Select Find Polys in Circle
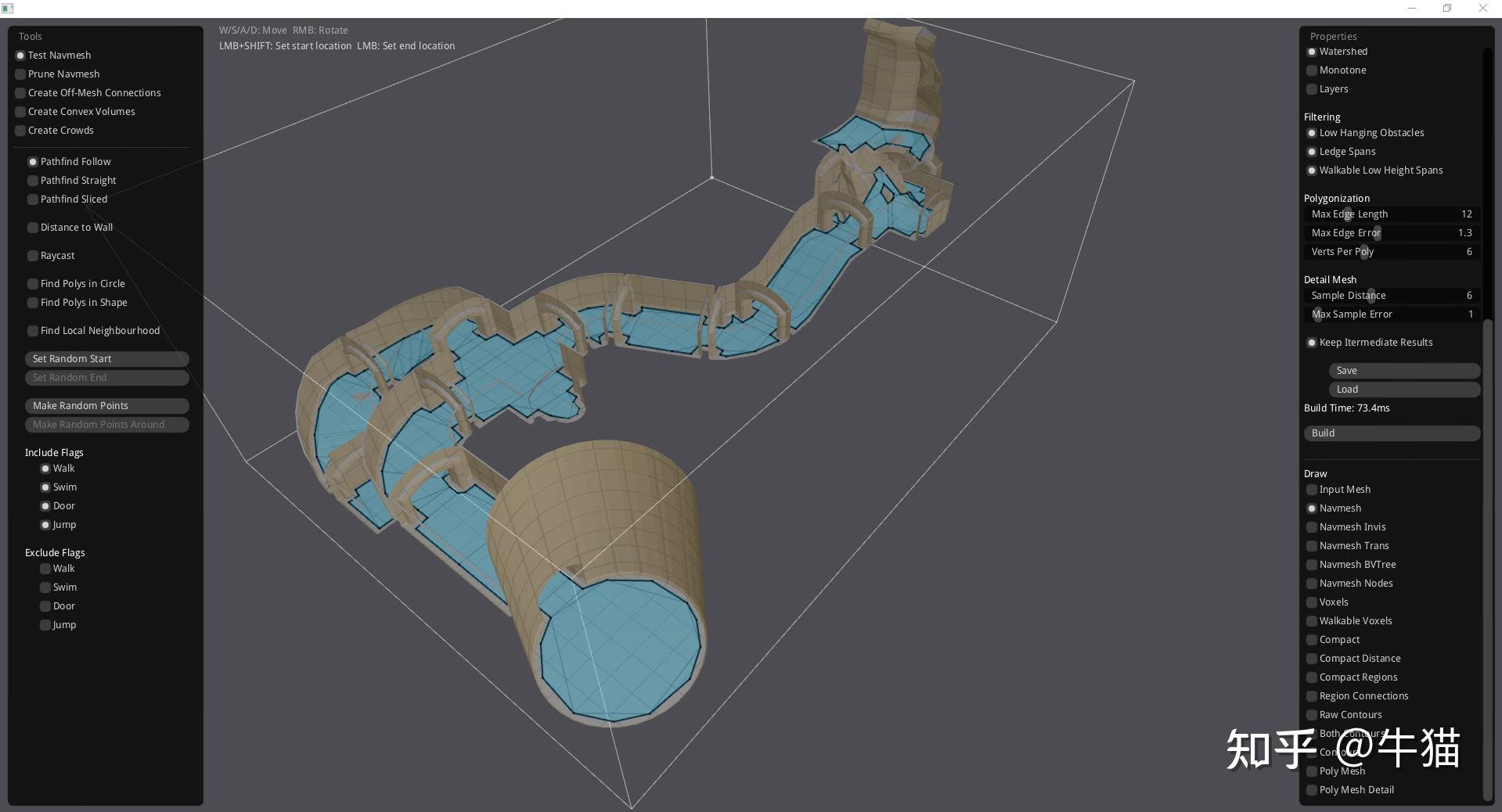Image resolution: width=1502 pixels, height=812 pixels. [34, 284]
